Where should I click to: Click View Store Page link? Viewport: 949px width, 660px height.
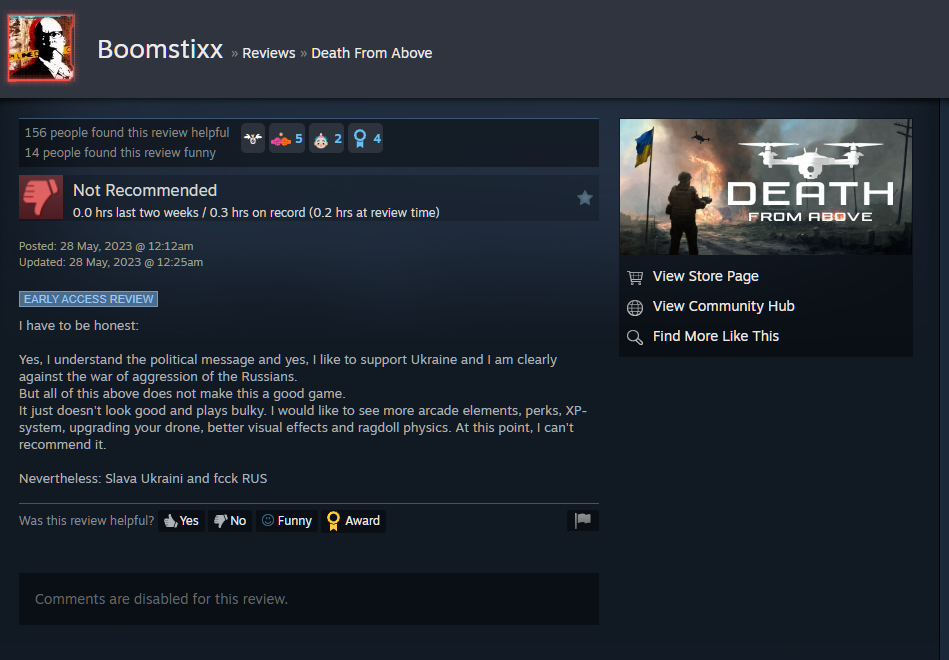coord(706,276)
